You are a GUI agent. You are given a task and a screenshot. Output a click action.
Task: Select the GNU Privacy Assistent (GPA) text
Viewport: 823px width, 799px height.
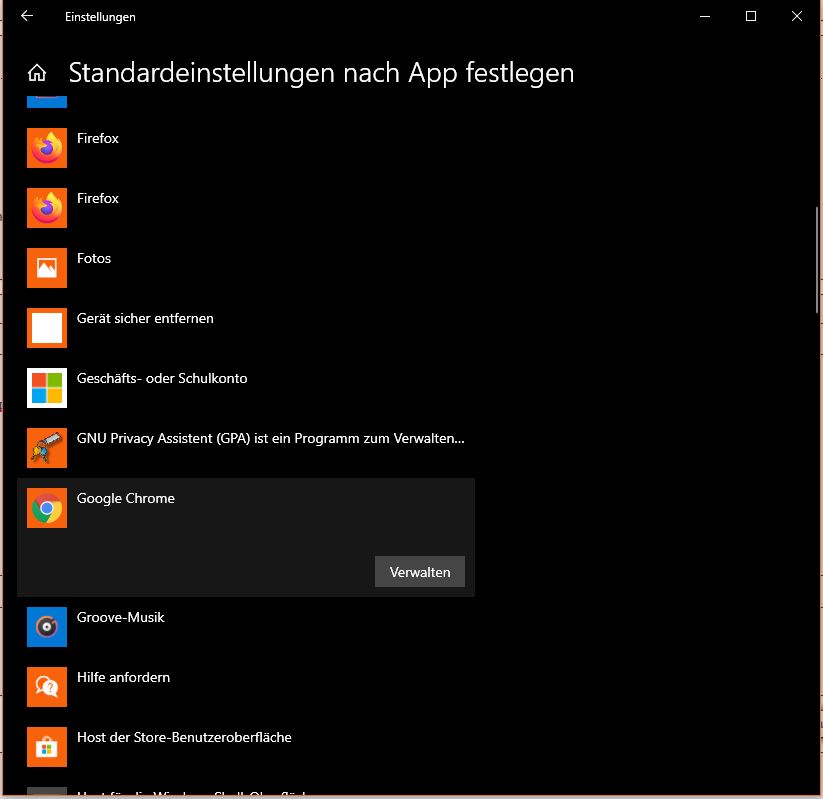(271, 438)
